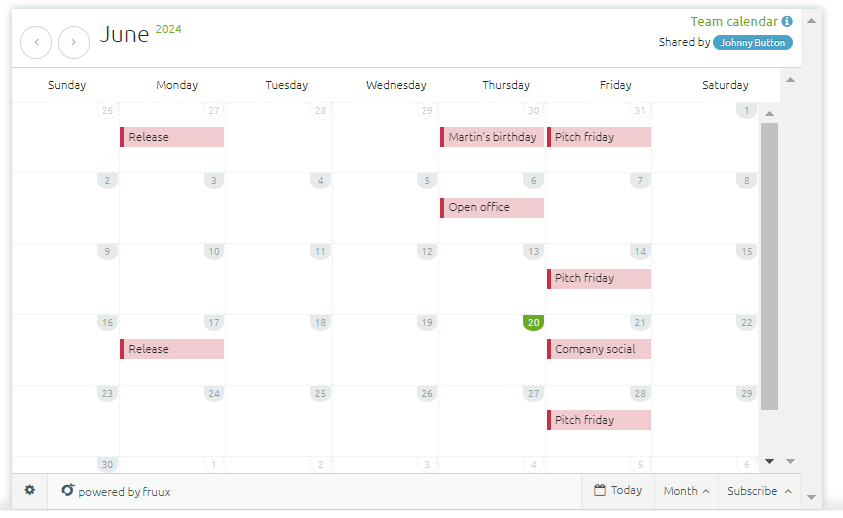This screenshot has width=843, height=518.
Task: Click the info icon beside Team calendar
Action: pos(787,21)
